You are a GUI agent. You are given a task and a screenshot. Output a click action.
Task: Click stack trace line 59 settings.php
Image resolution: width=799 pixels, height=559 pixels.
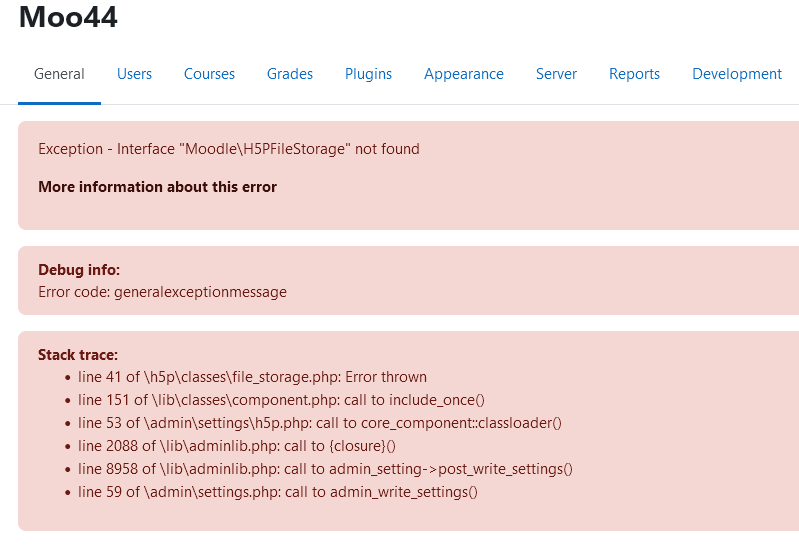278,492
